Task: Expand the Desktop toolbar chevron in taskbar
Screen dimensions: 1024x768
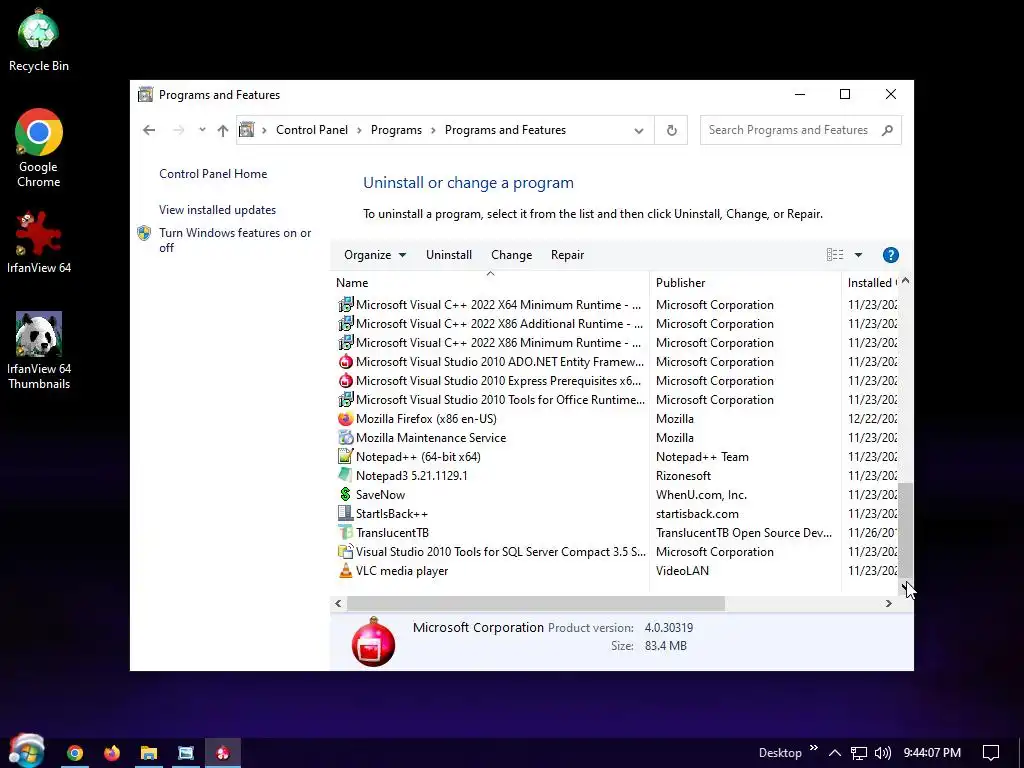Action: 814,748
